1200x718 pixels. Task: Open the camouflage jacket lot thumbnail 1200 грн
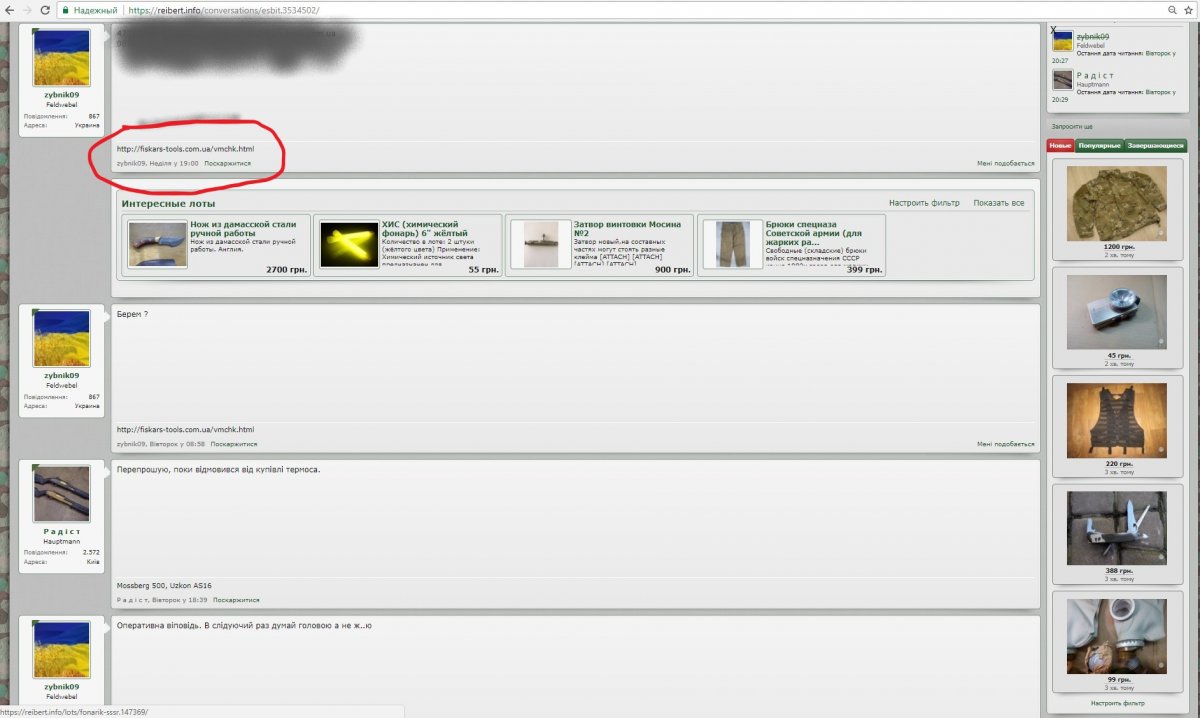click(1117, 202)
